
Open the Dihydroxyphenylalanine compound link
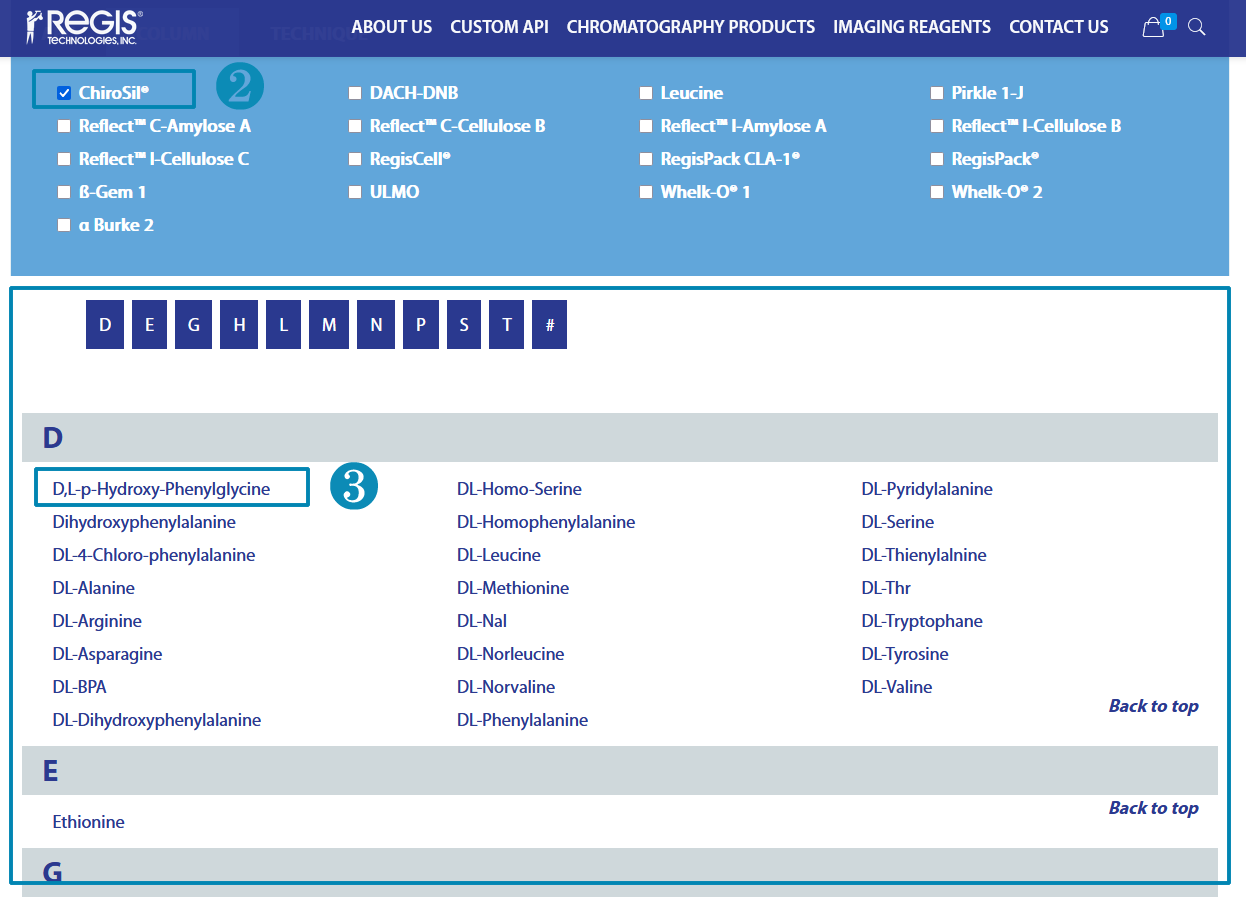pyautogui.click(x=144, y=522)
